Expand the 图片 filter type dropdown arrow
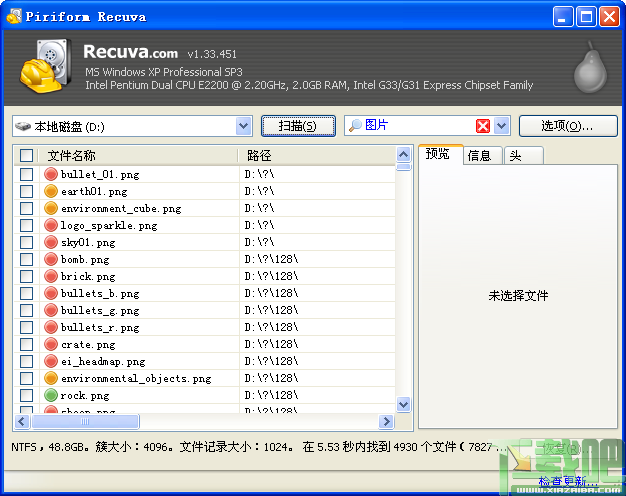626x496 pixels. [501, 126]
